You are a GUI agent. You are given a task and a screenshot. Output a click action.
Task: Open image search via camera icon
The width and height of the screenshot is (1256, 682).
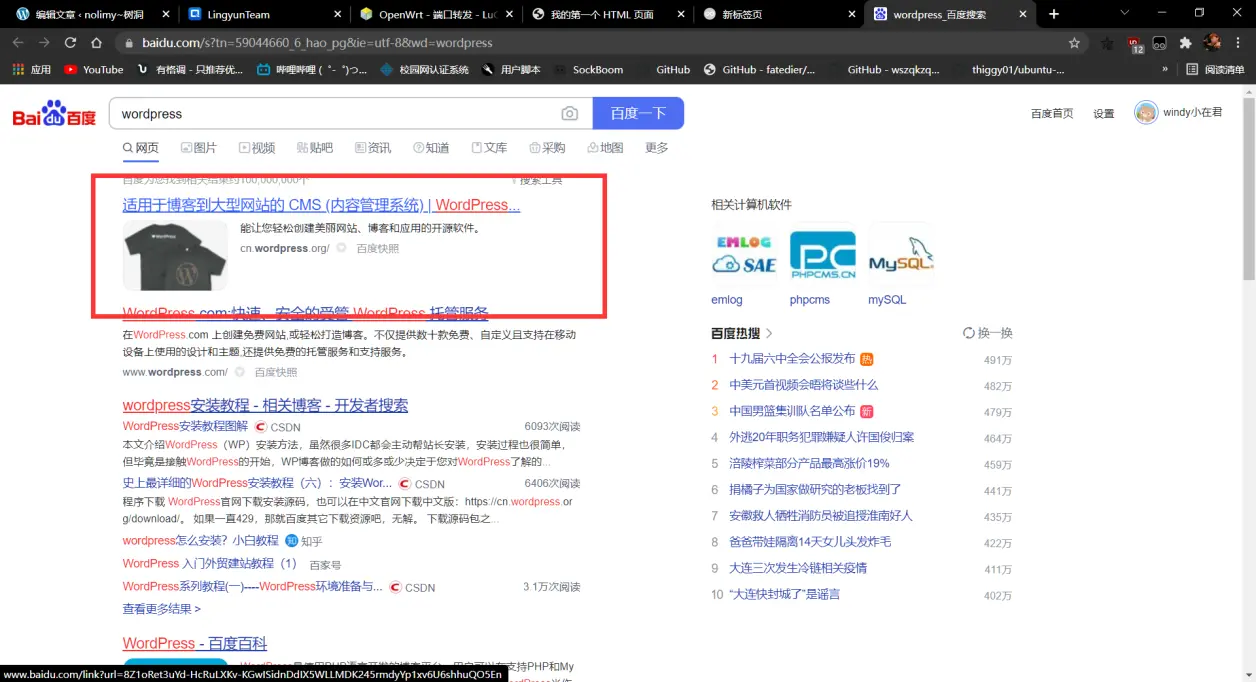(570, 114)
